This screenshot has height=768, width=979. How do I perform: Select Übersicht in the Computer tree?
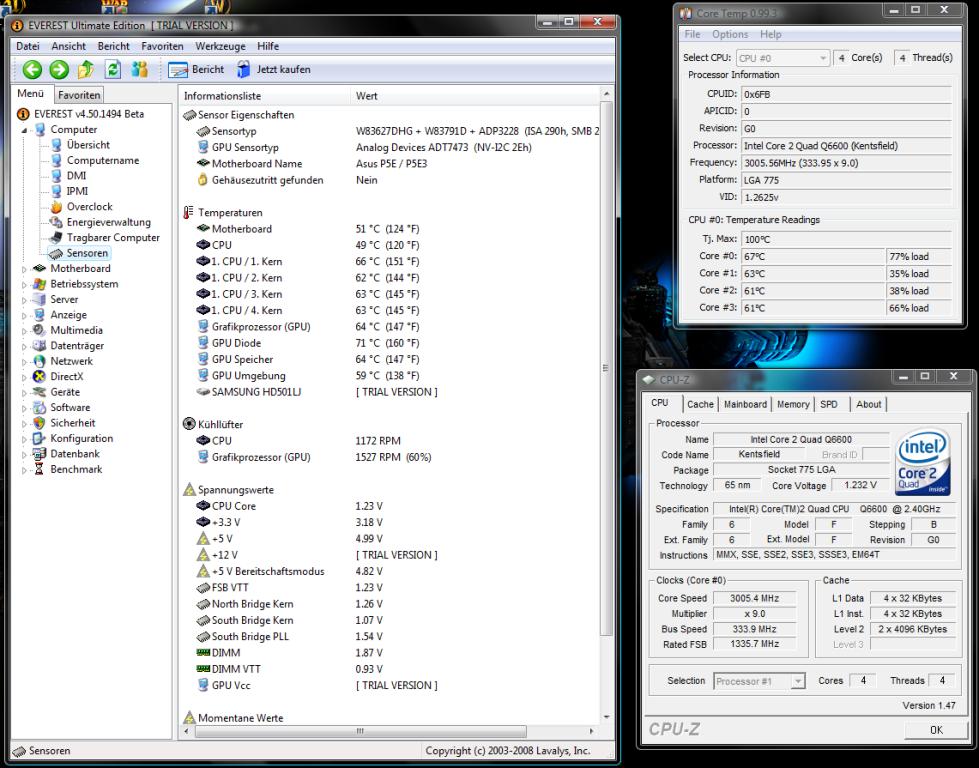[x=88, y=145]
